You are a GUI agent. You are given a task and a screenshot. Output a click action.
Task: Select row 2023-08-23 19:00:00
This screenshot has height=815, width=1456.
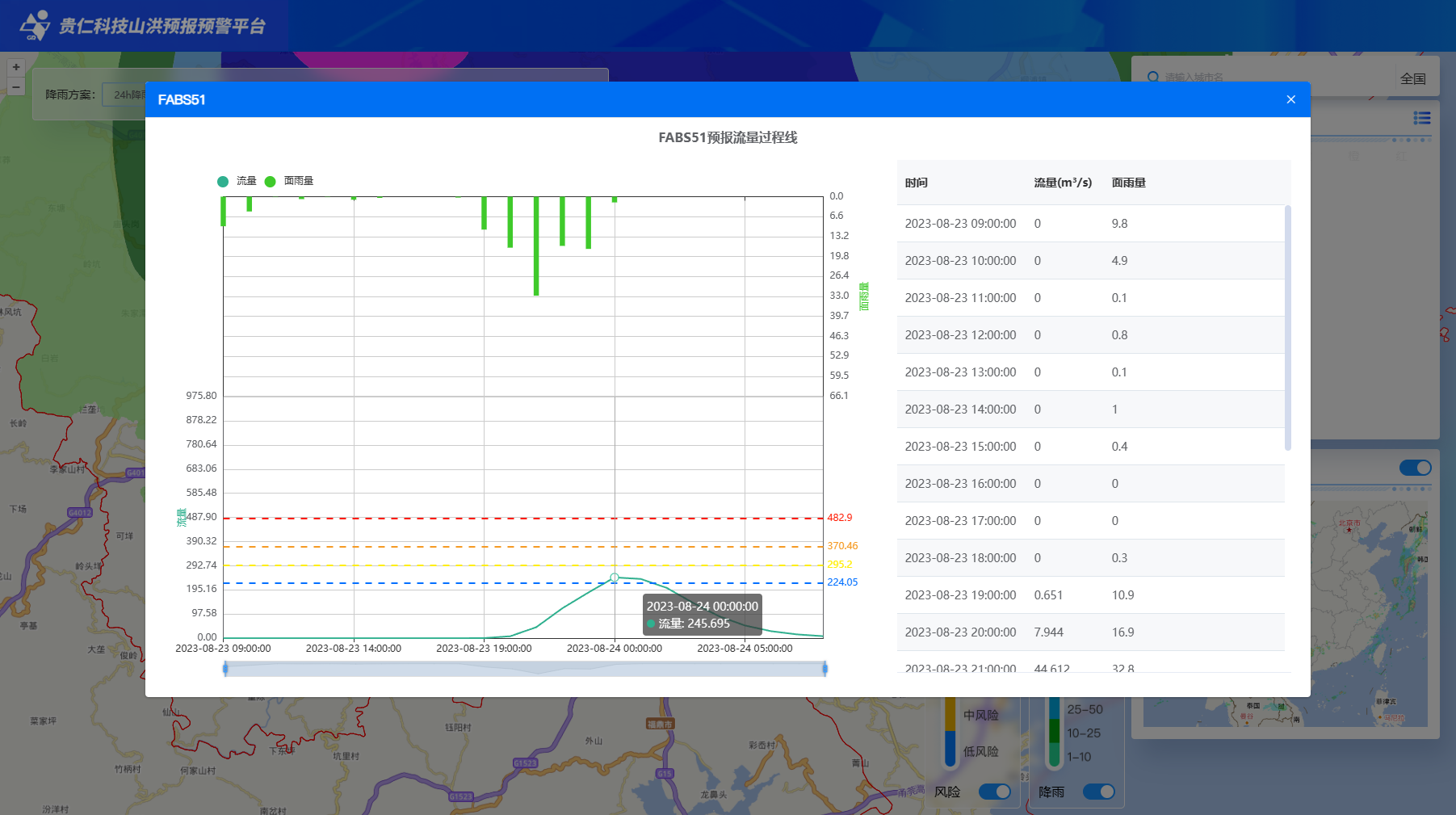(1090, 595)
